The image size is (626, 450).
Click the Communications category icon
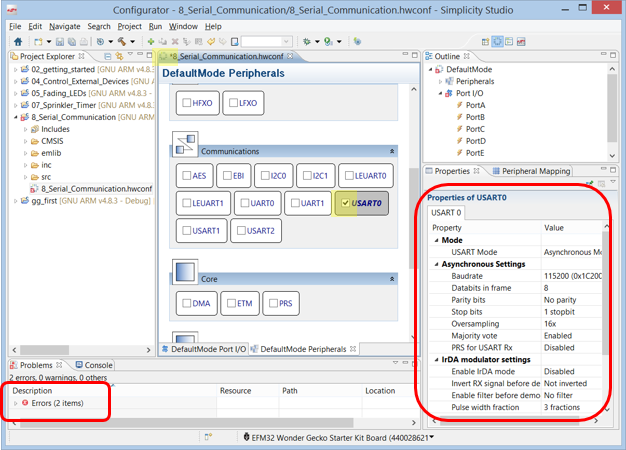click(x=185, y=144)
